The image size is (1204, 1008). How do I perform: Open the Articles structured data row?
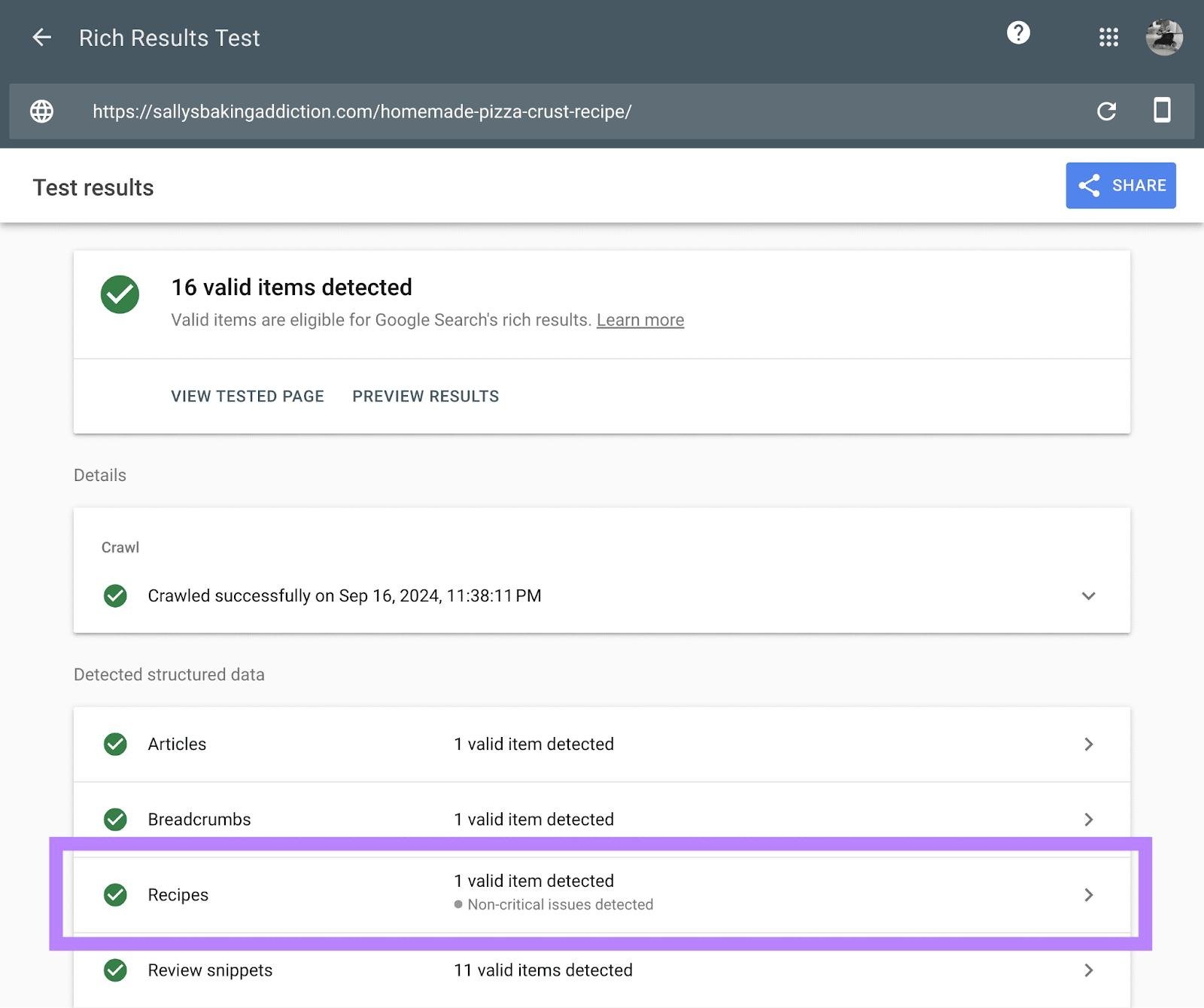pyautogui.click(x=602, y=744)
